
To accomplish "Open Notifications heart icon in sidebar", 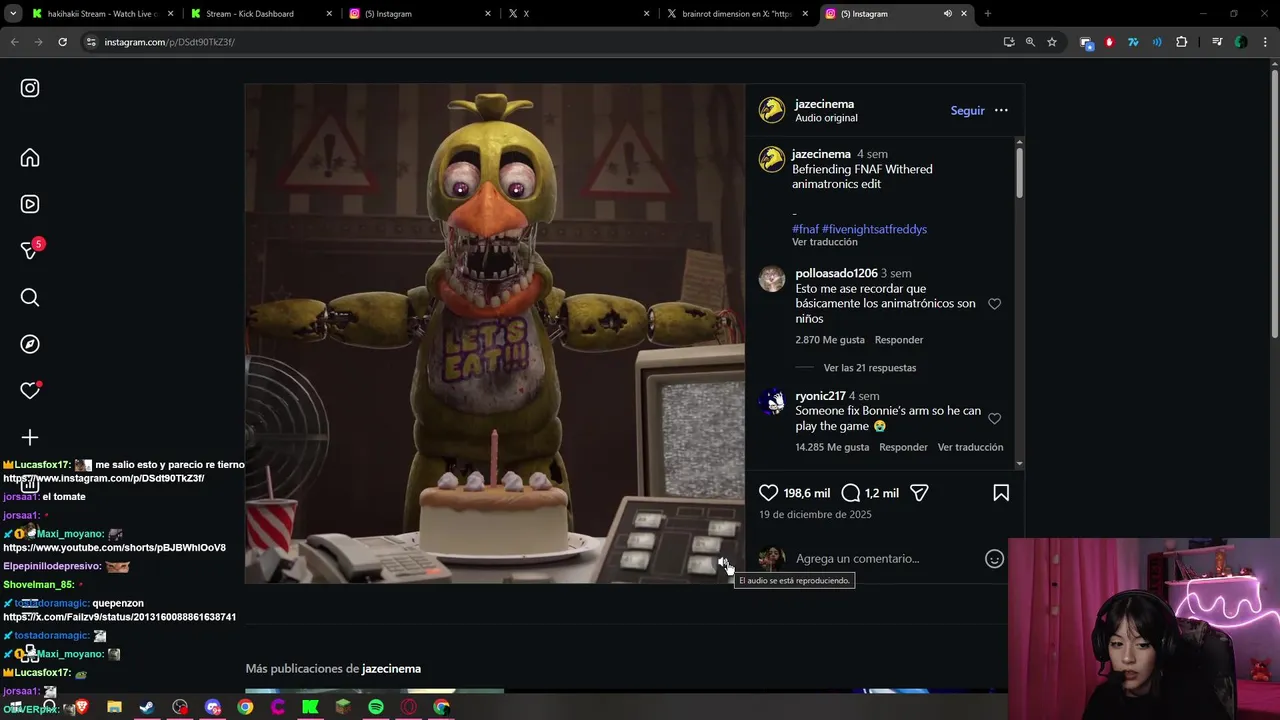I will 30,391.
